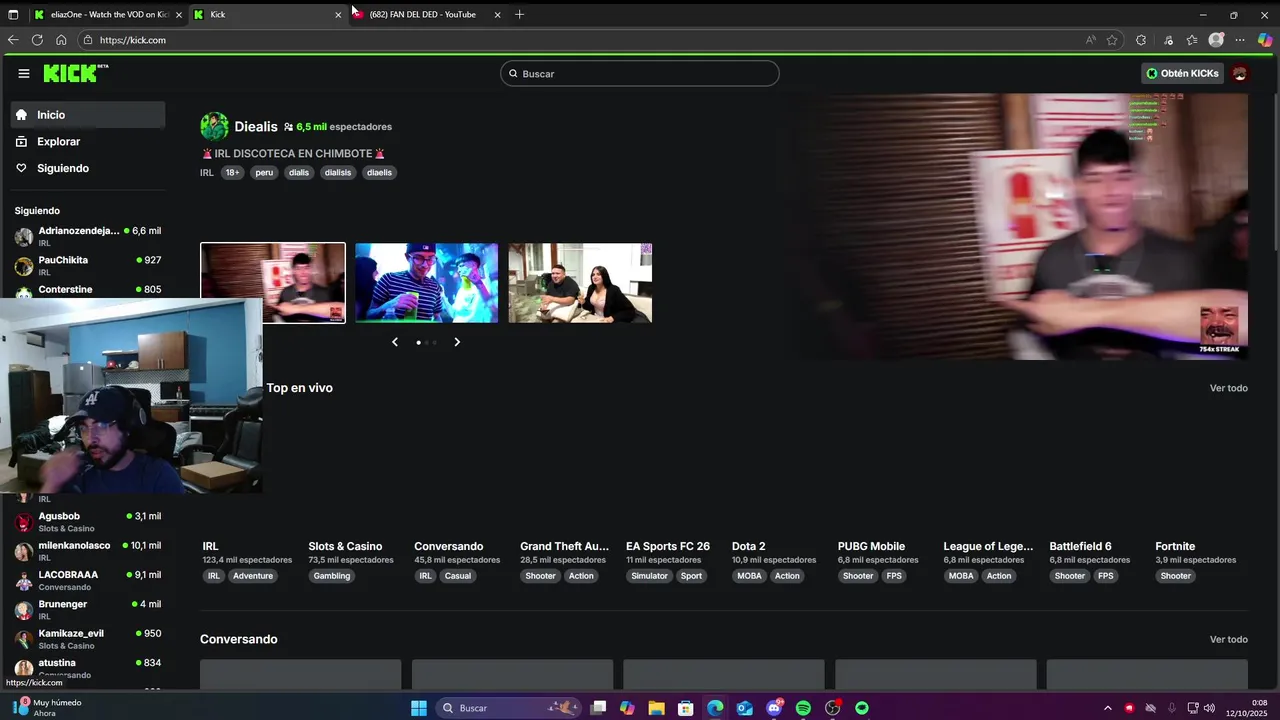Open Task View on the taskbar
Viewport: 1280px width, 720px height.
[x=598, y=708]
